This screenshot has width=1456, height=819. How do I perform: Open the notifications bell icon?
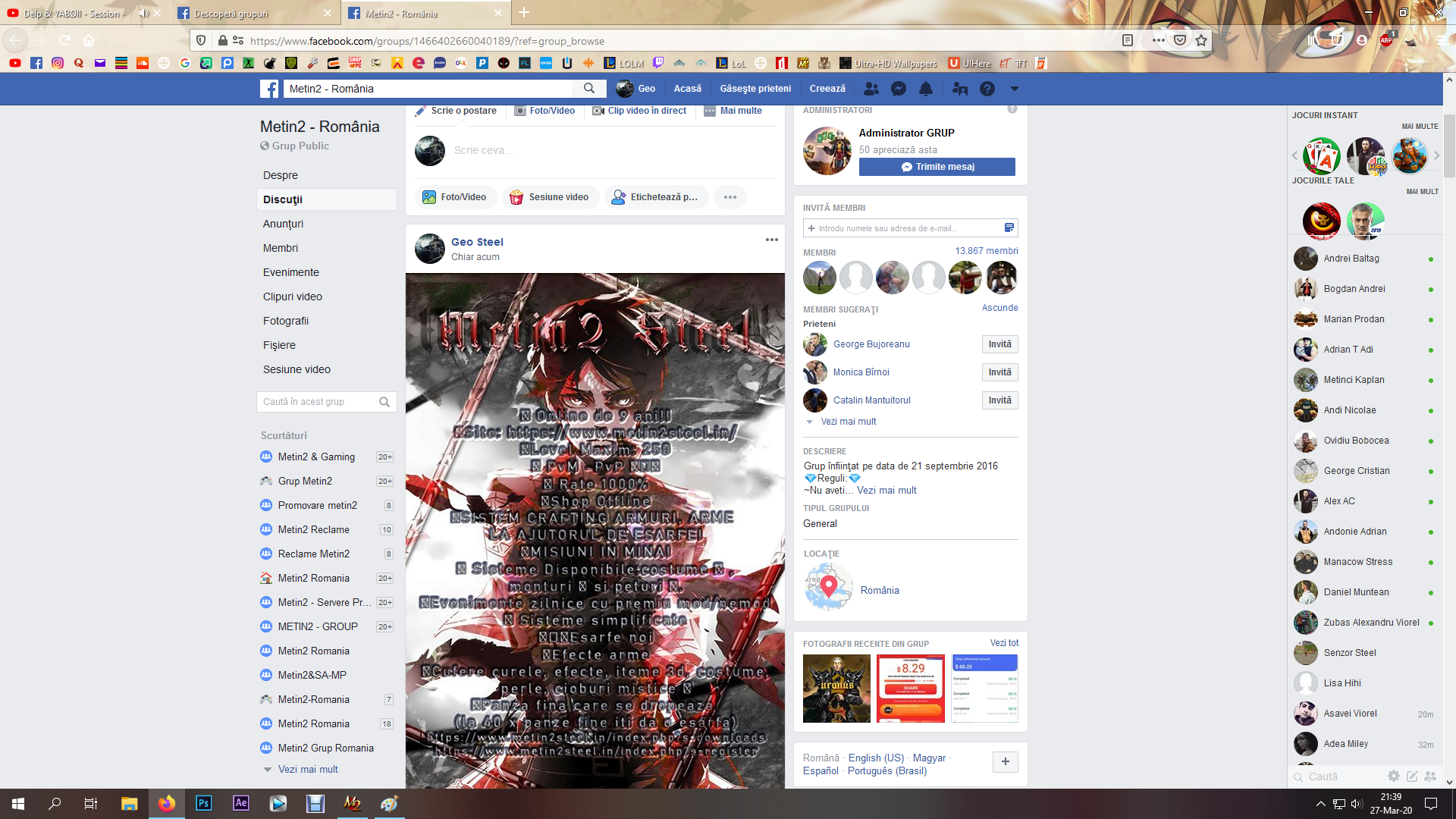coord(926,89)
